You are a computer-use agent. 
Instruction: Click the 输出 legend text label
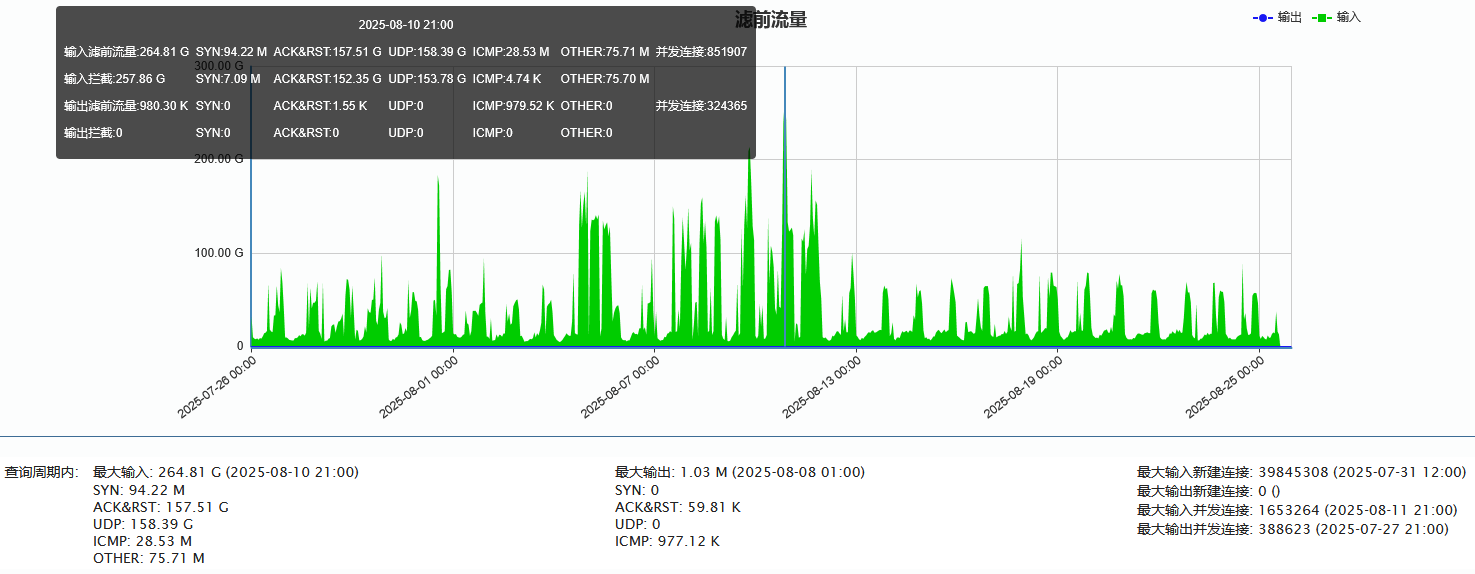click(1289, 18)
